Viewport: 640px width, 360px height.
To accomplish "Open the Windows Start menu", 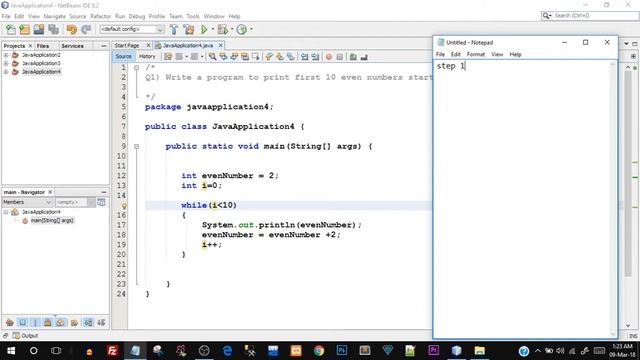I will pos(11,351).
